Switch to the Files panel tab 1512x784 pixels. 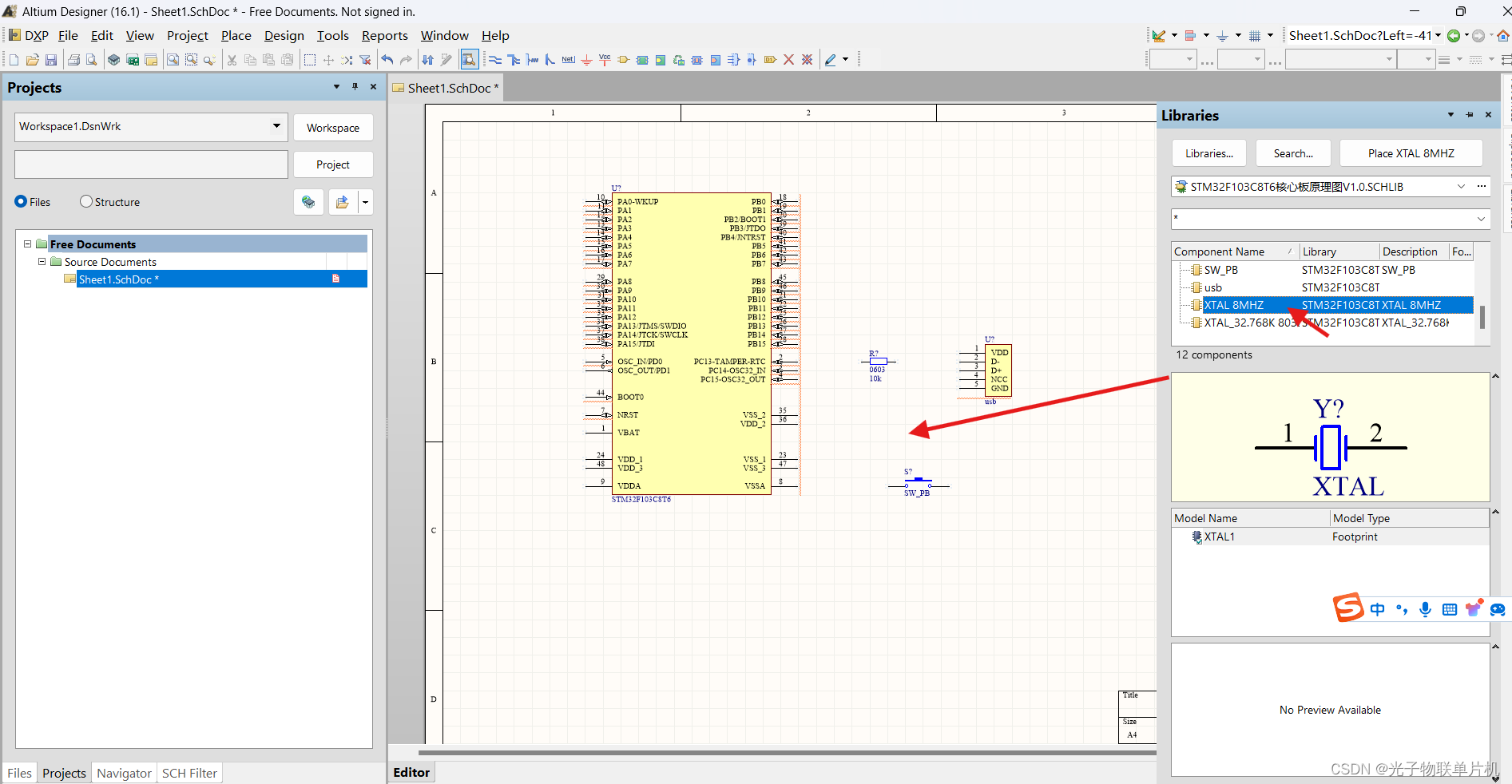click(x=19, y=773)
